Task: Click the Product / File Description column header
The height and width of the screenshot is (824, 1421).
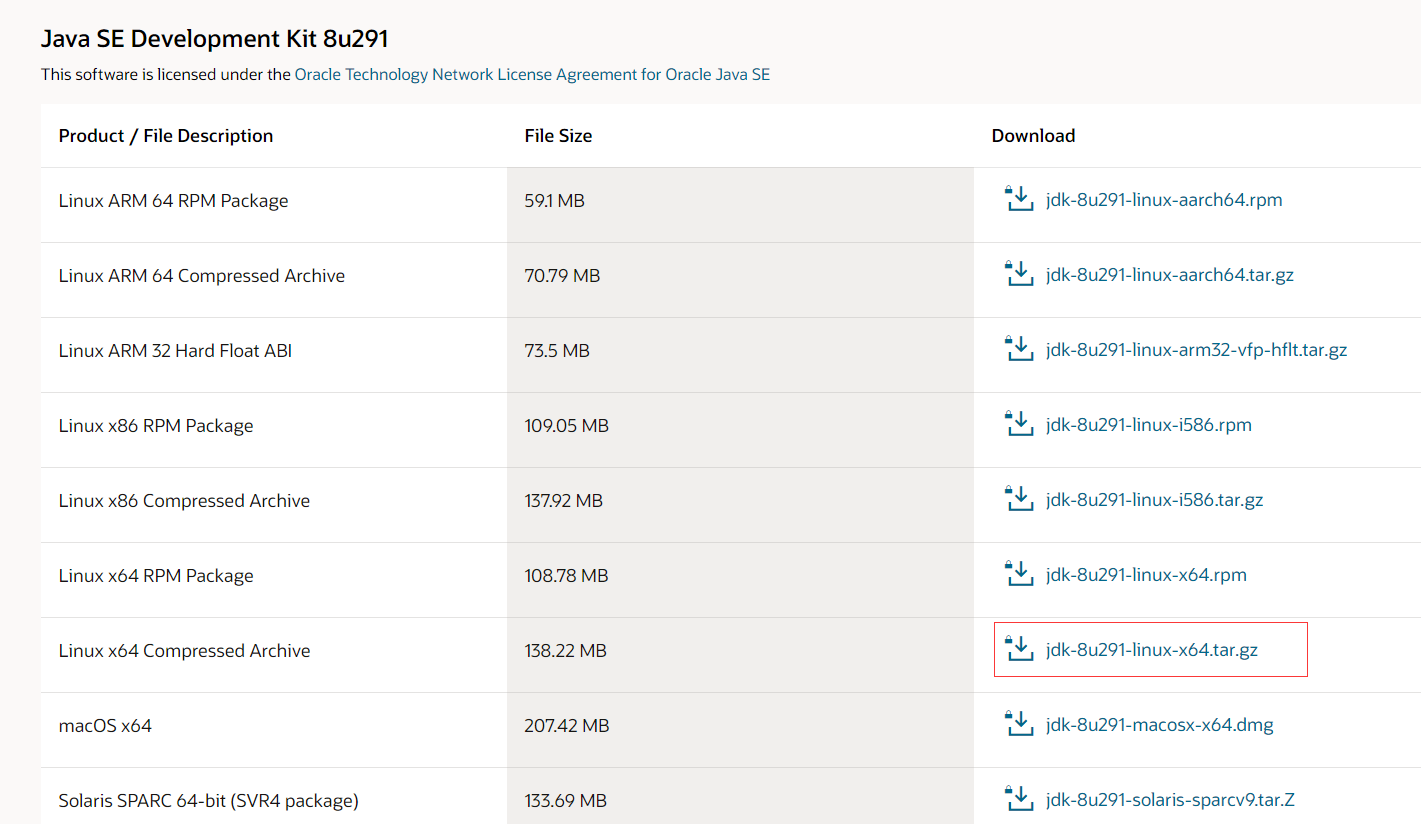Action: coord(166,136)
